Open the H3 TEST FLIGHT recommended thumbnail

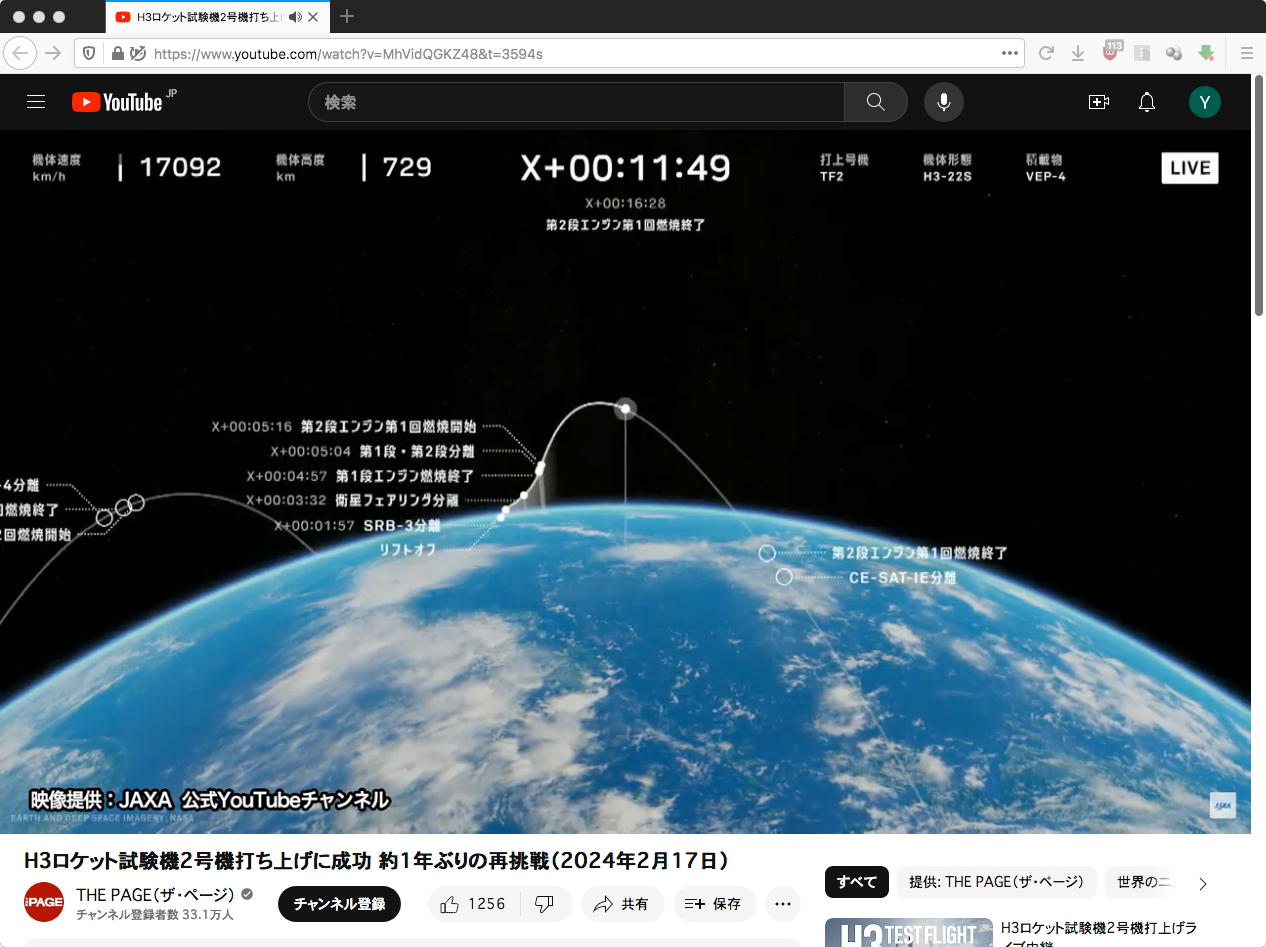(909, 933)
